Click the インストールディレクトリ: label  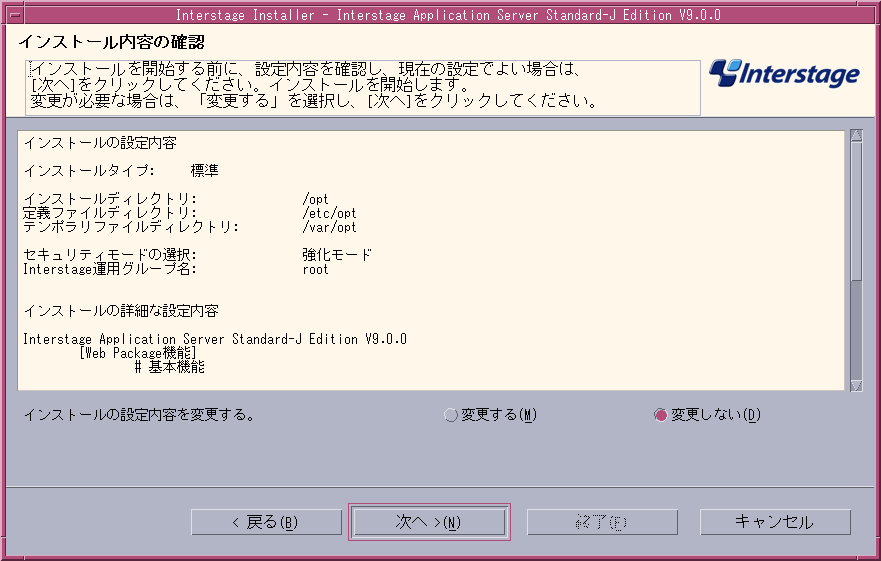click(110, 199)
